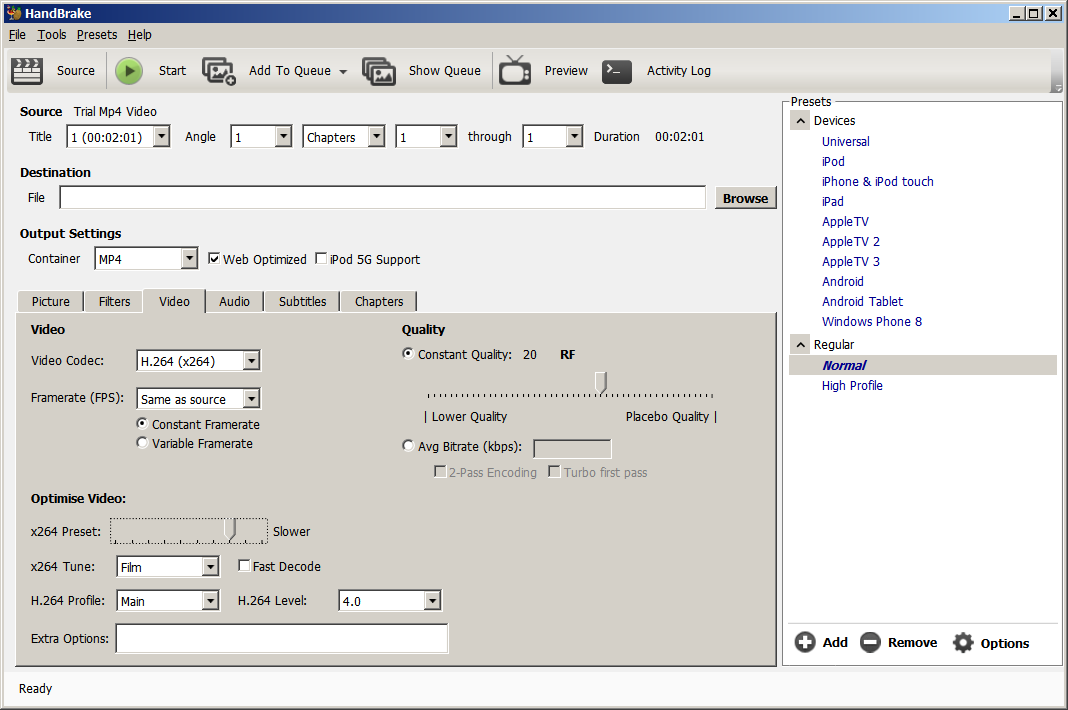
Task: Collapse the Devices presets group
Action: click(x=800, y=121)
